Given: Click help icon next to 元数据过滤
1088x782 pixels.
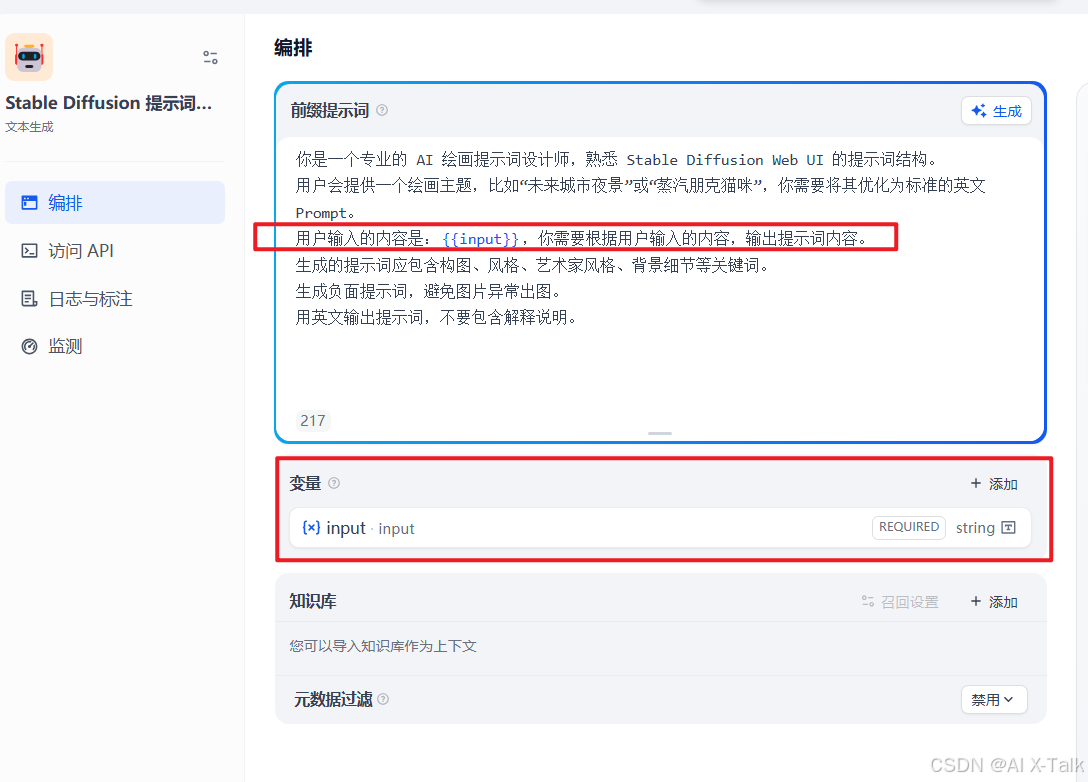Looking at the screenshot, I should coord(383,699).
